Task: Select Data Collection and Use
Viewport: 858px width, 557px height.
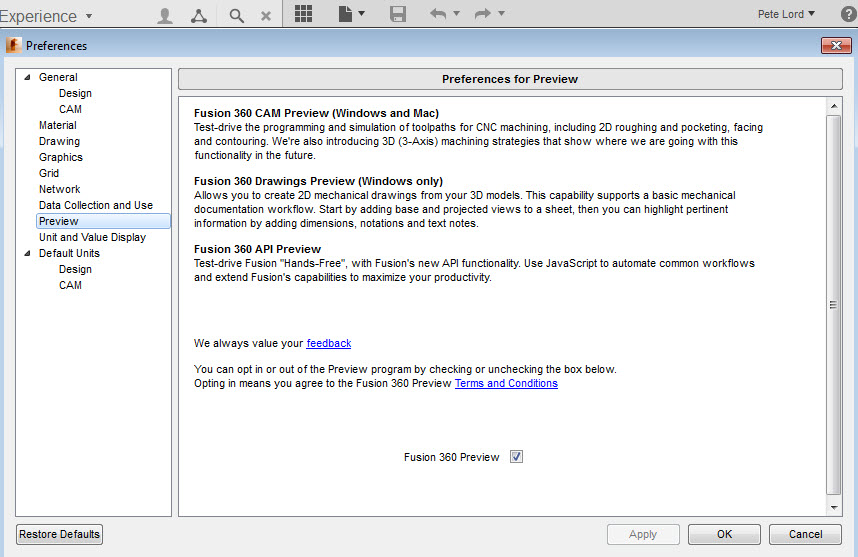Action: [x=96, y=205]
